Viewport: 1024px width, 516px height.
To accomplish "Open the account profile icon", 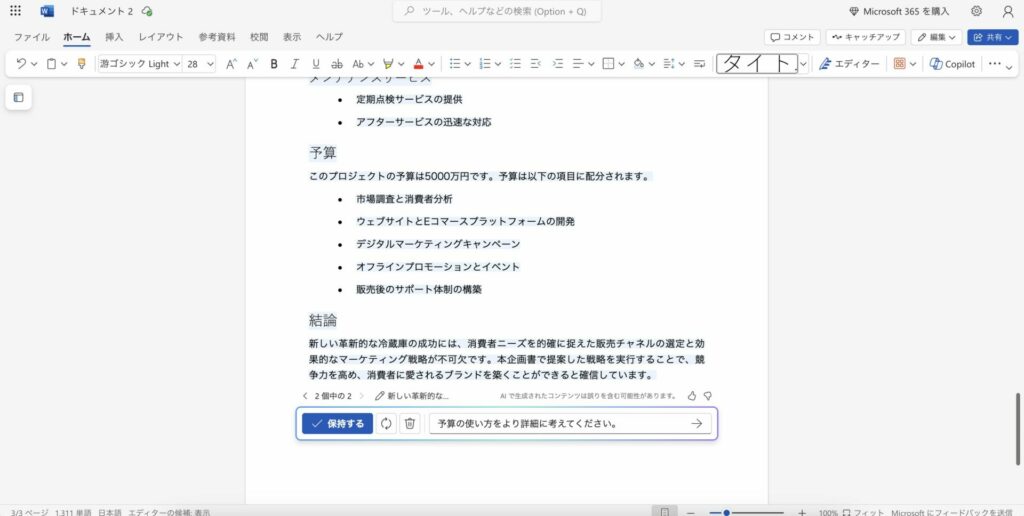I will 1008,11.
